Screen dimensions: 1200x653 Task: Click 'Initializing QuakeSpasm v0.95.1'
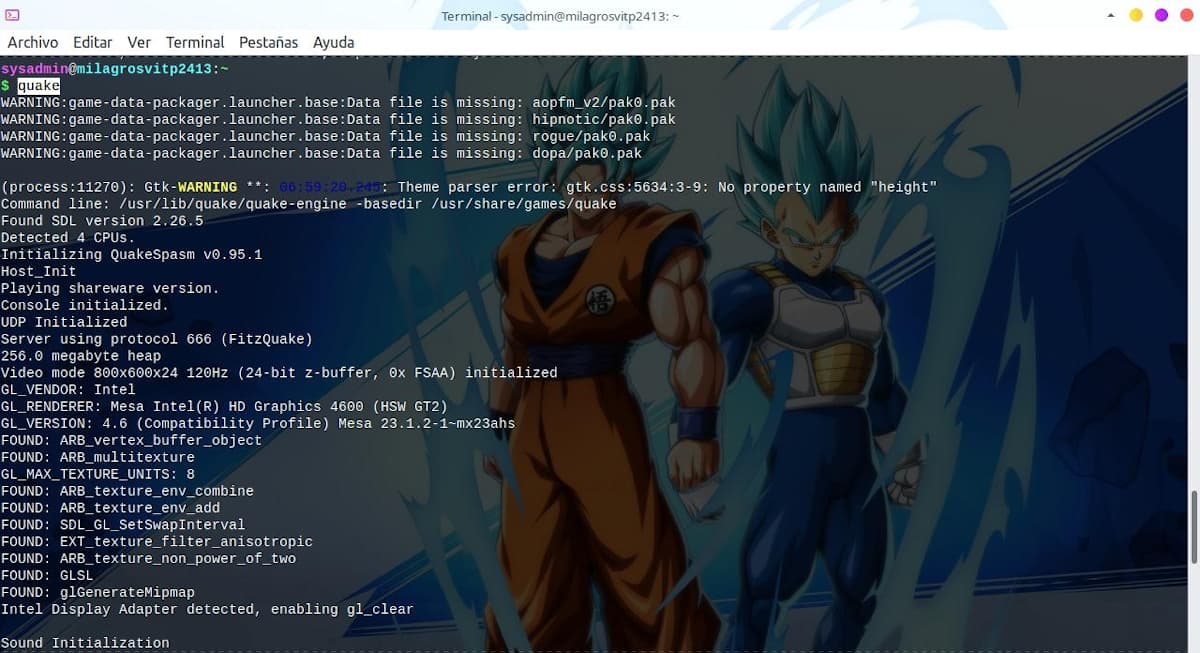(x=131, y=255)
